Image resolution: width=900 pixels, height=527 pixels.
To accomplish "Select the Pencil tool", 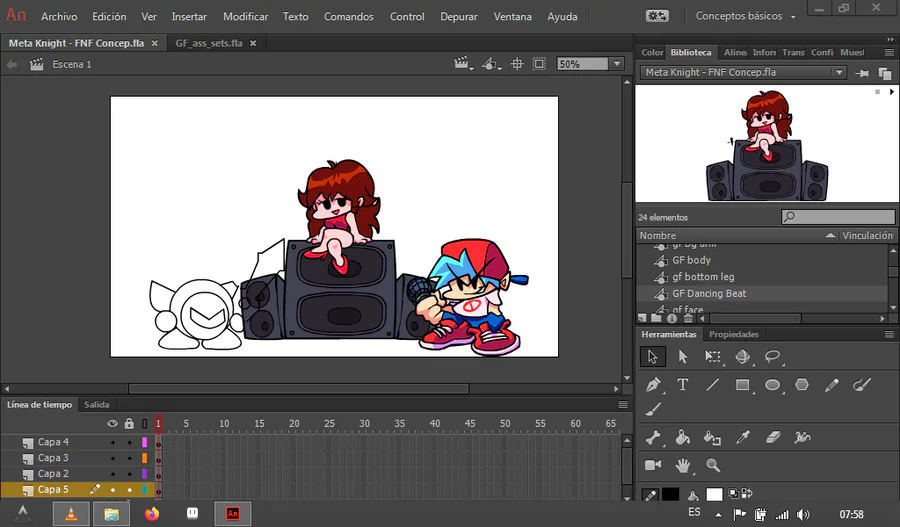I will pos(832,385).
